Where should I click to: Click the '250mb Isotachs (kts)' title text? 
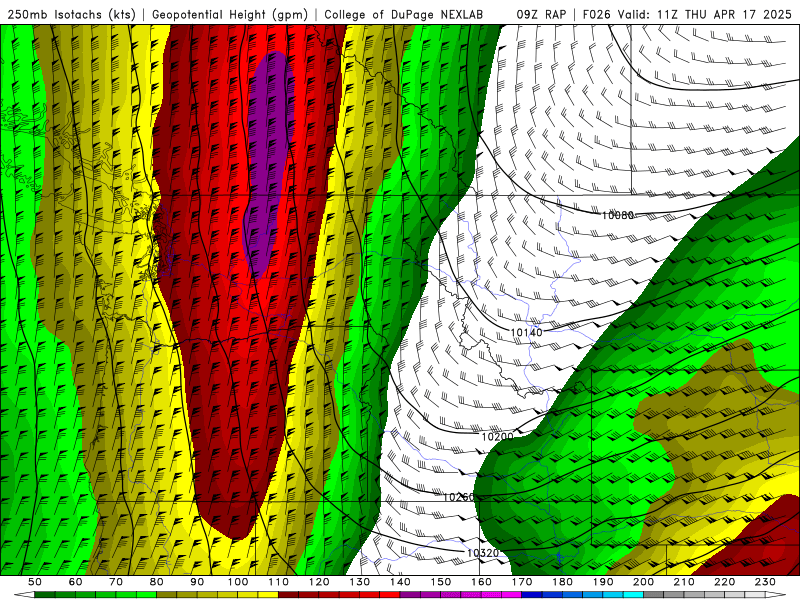(71, 14)
